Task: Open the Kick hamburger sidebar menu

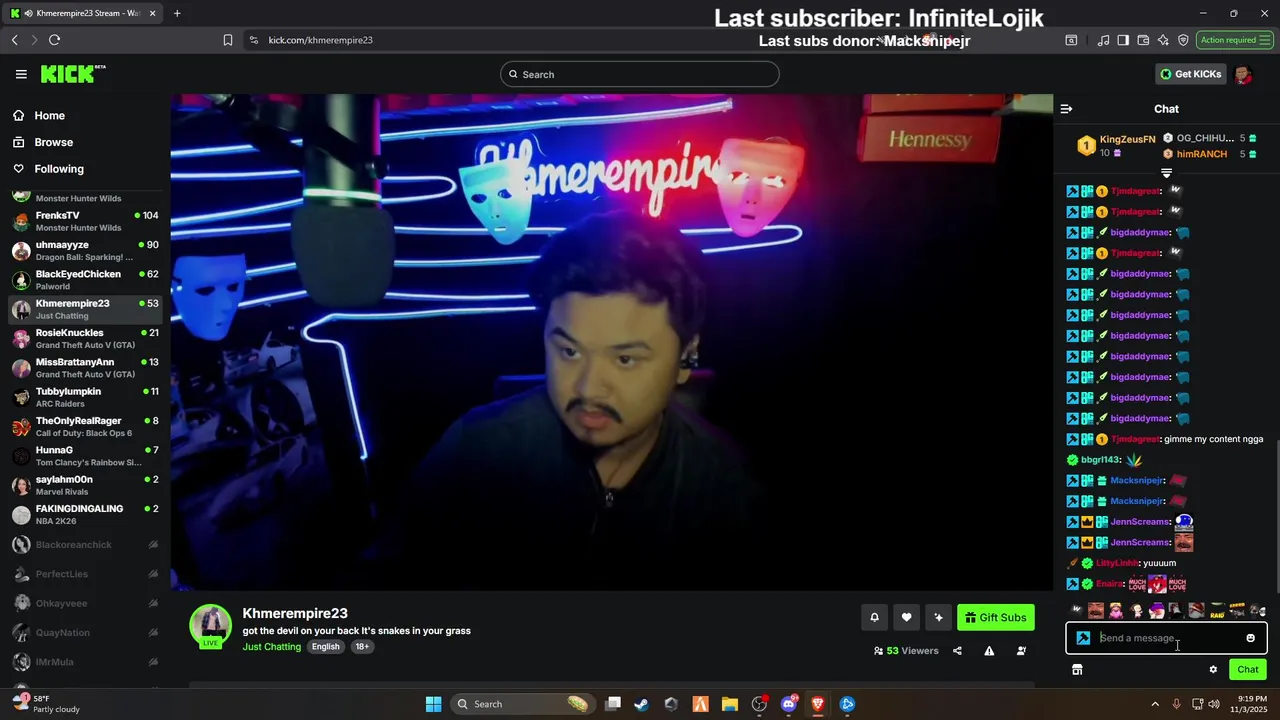Action: pyautogui.click(x=21, y=74)
